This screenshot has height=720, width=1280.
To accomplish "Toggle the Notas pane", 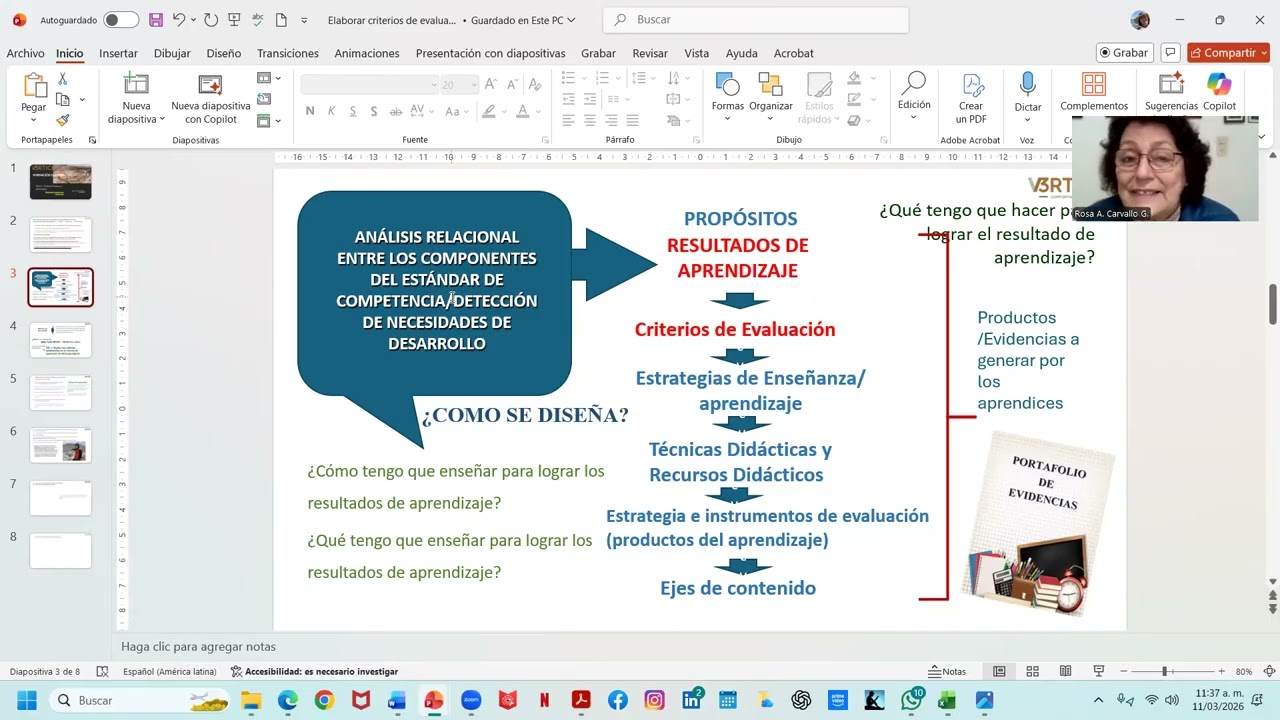I will pos(947,671).
